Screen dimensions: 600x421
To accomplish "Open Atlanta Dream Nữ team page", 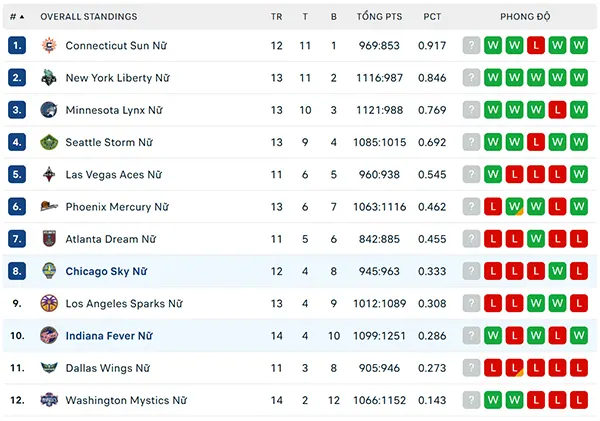I will (x=111, y=239).
